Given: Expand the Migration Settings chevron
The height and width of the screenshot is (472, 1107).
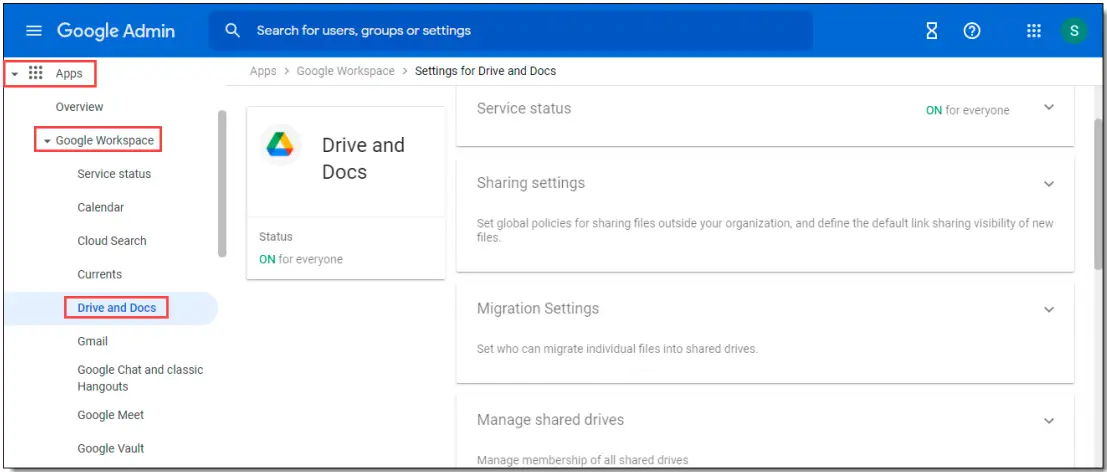Looking at the screenshot, I should [1048, 310].
